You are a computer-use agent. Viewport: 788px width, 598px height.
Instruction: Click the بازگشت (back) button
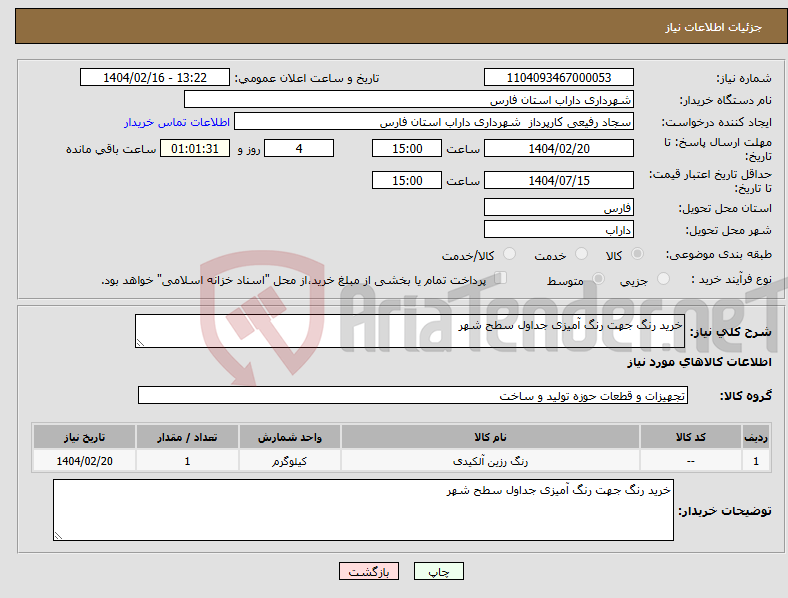coord(369,571)
